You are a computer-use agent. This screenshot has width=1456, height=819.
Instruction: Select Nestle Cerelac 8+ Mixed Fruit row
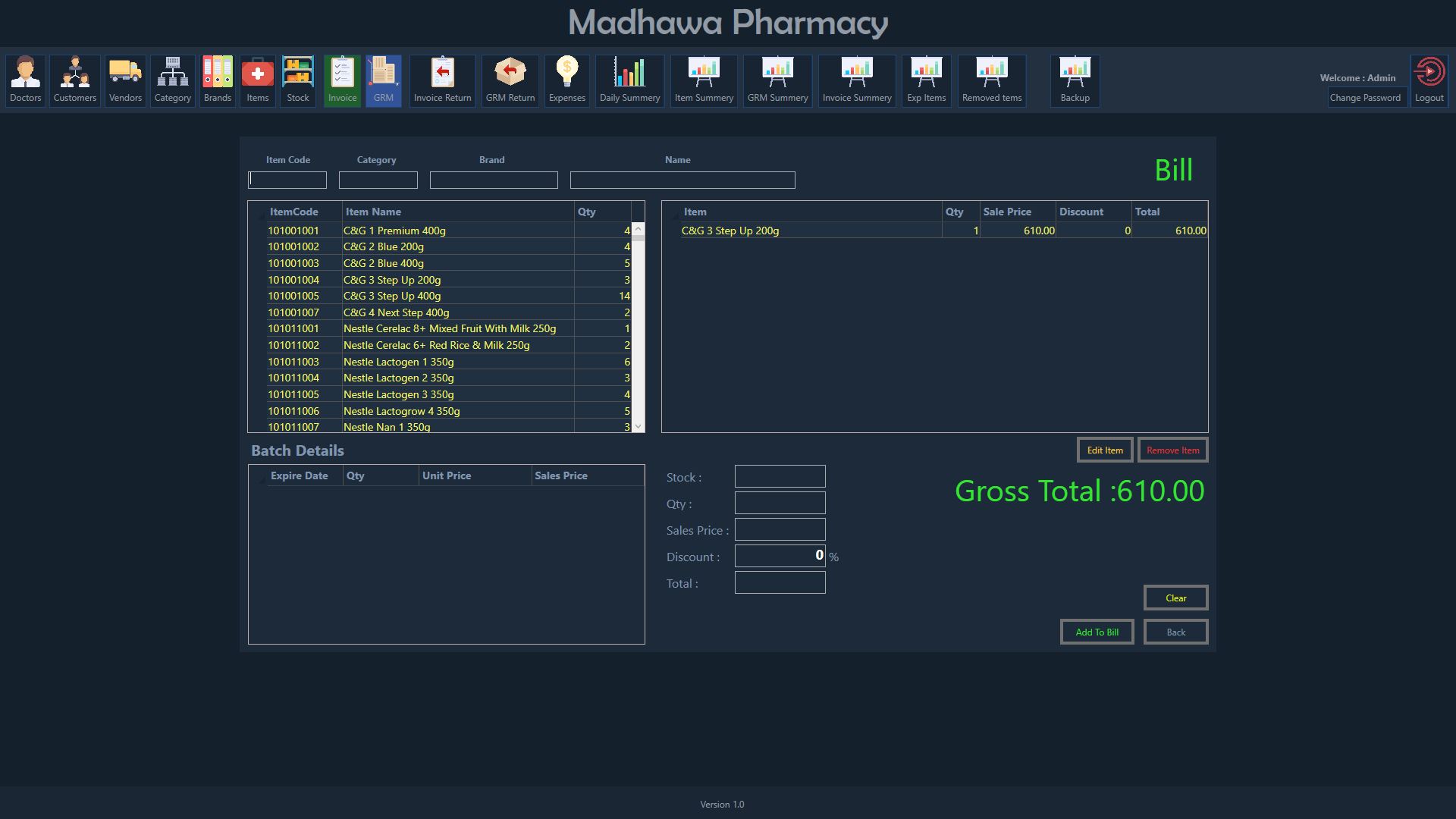[448, 328]
